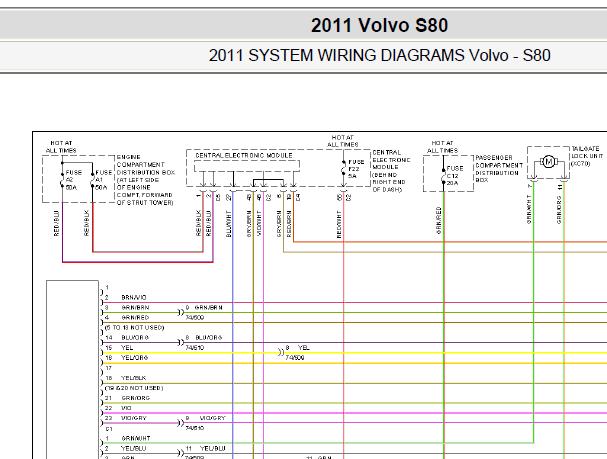Click the "18 YEL/BLK" connector row label

point(126,378)
